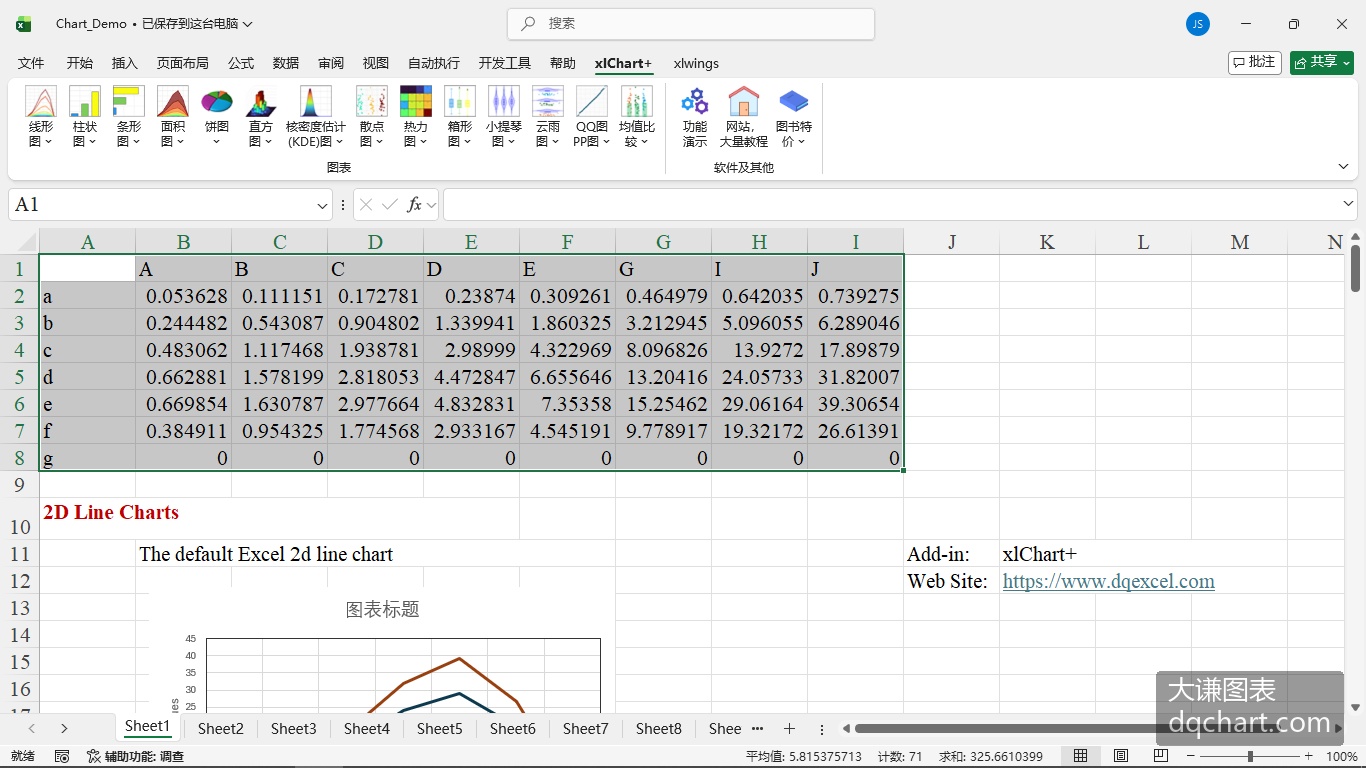Open the 柱状图 column chart gallery

coord(85,117)
